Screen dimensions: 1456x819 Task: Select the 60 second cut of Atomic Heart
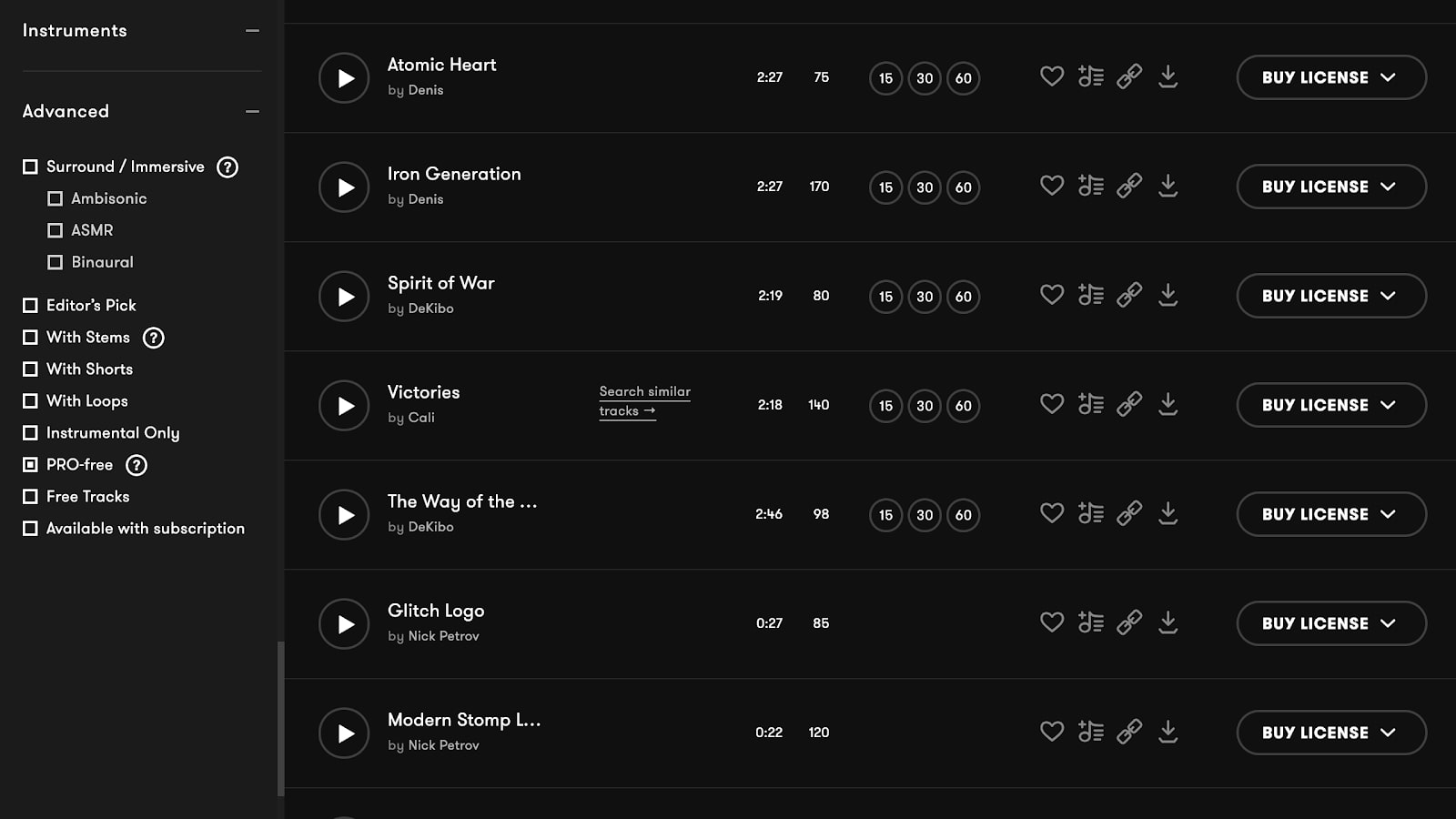[964, 78]
